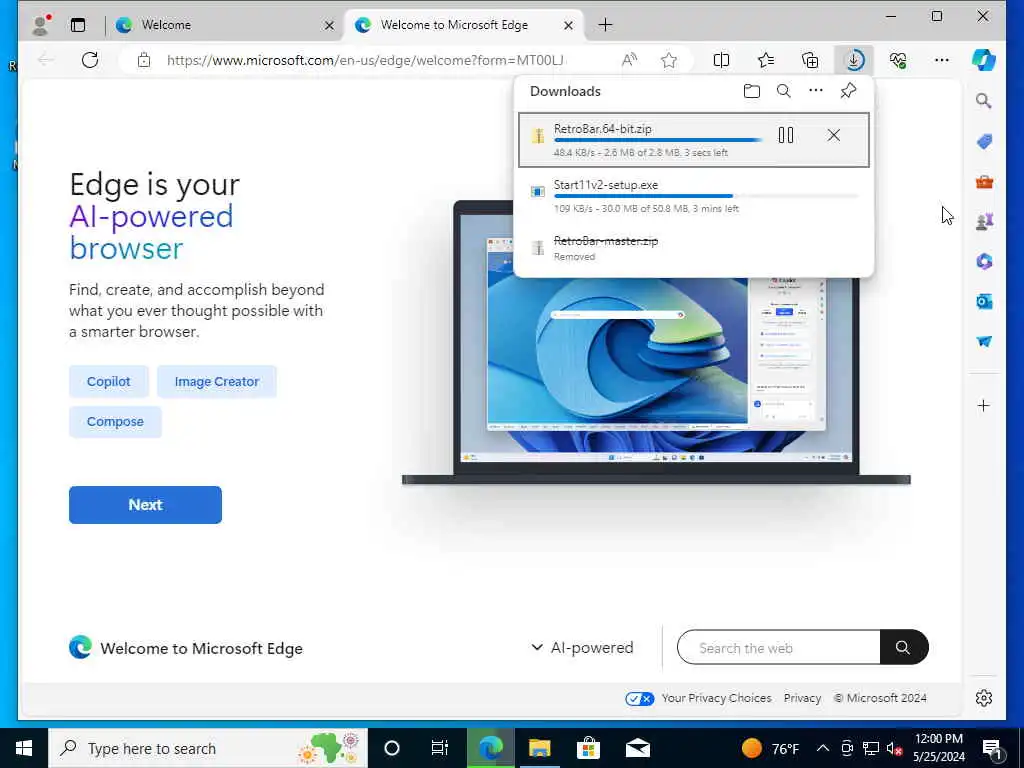Click Start11v2-setup.exe progress bar
This screenshot has height=768, width=1024.
coord(705,196)
